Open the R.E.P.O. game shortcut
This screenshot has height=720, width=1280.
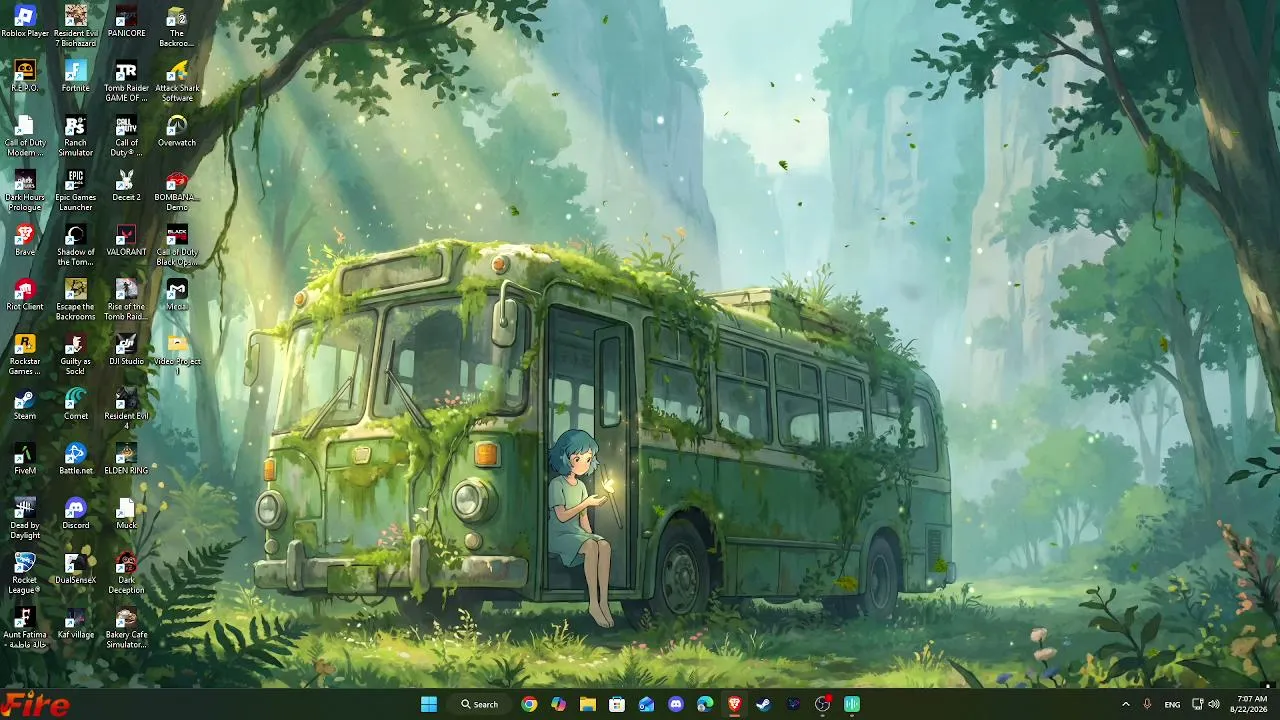point(25,76)
